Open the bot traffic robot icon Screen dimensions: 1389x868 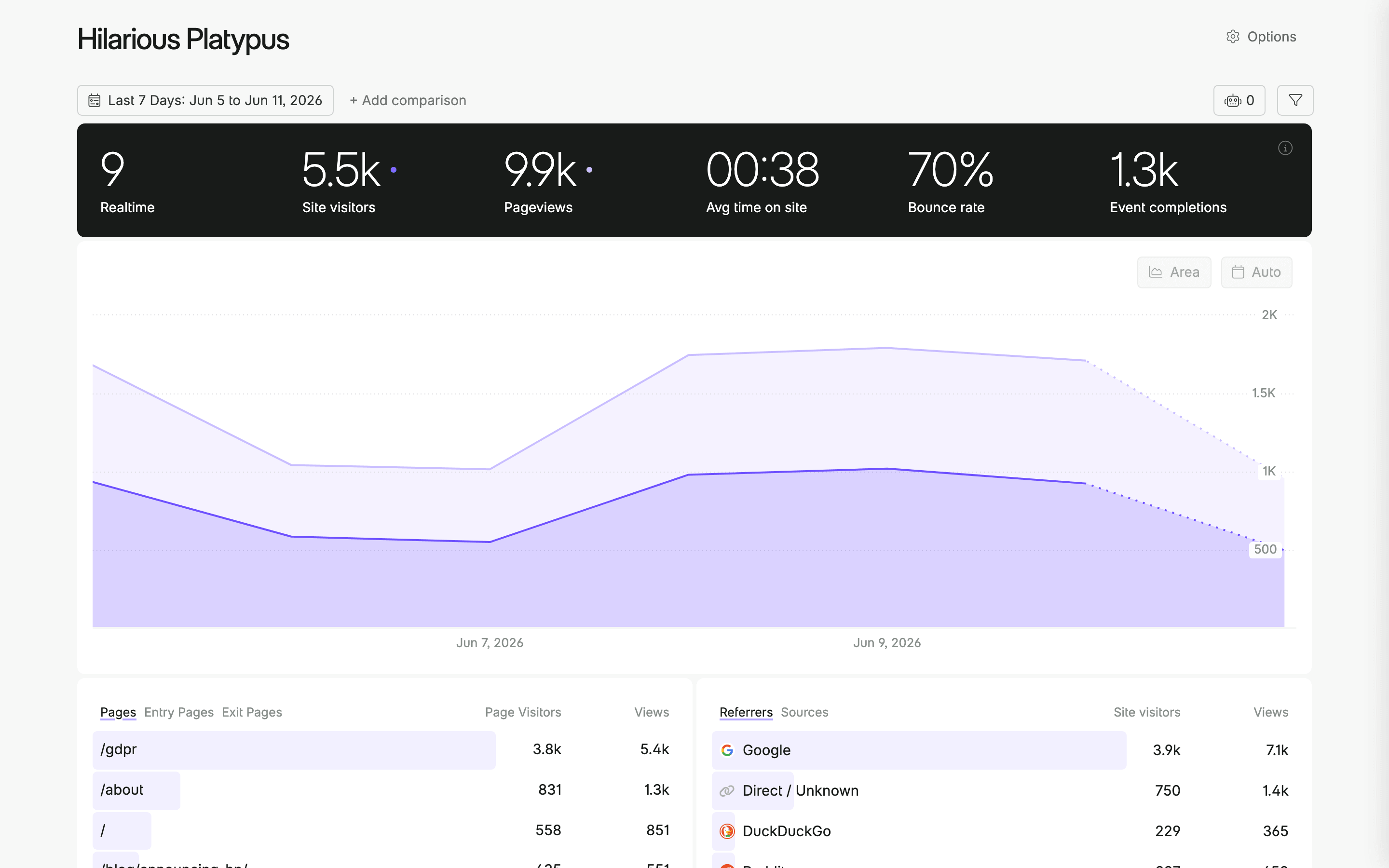(x=1232, y=100)
